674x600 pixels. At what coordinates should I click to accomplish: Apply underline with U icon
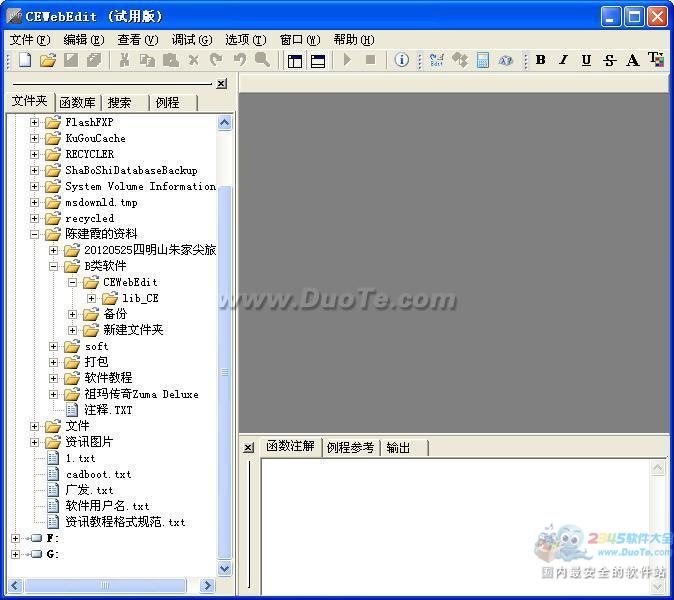point(586,60)
